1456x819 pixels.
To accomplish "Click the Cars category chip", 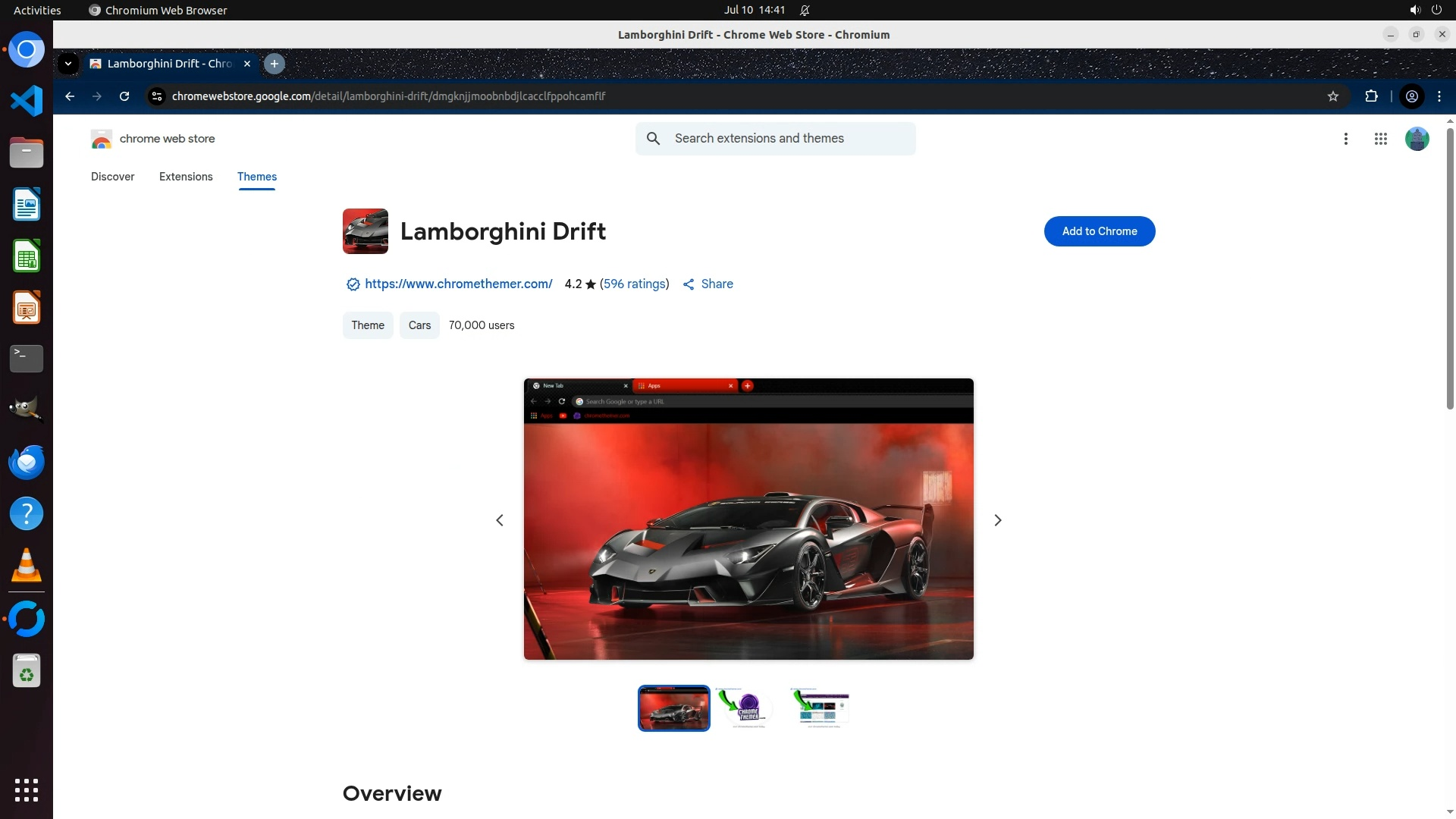I will [x=419, y=325].
